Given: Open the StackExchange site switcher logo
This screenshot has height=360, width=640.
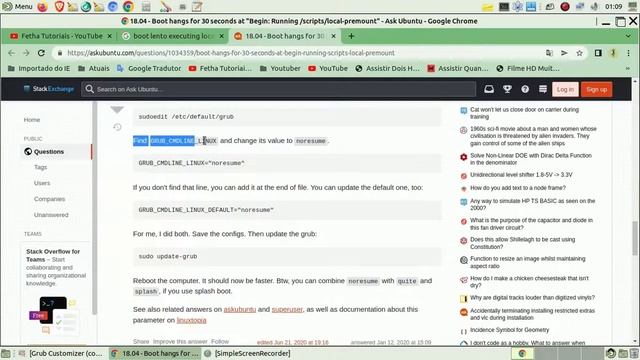Looking at the screenshot, I should click(49, 89).
